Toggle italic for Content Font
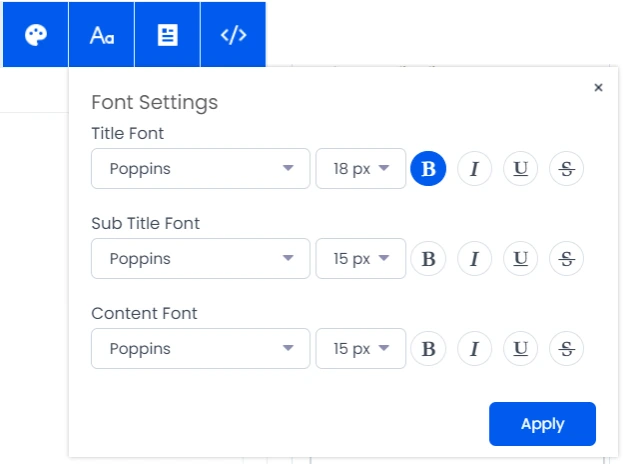This screenshot has width=630, height=464. coord(475,348)
